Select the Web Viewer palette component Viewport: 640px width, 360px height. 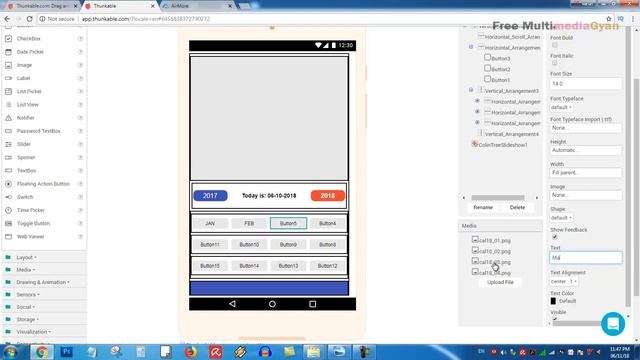click(x=30, y=237)
